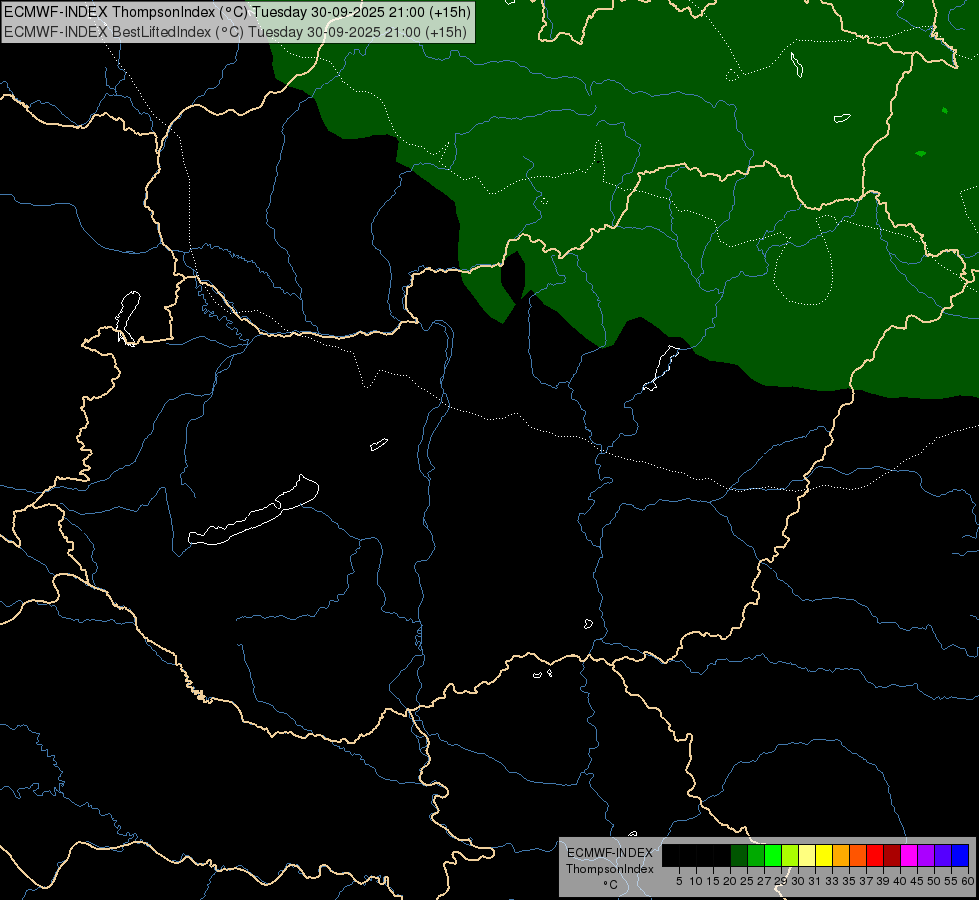Click legend tick value 25
The height and width of the screenshot is (900, 979).
[x=747, y=881]
